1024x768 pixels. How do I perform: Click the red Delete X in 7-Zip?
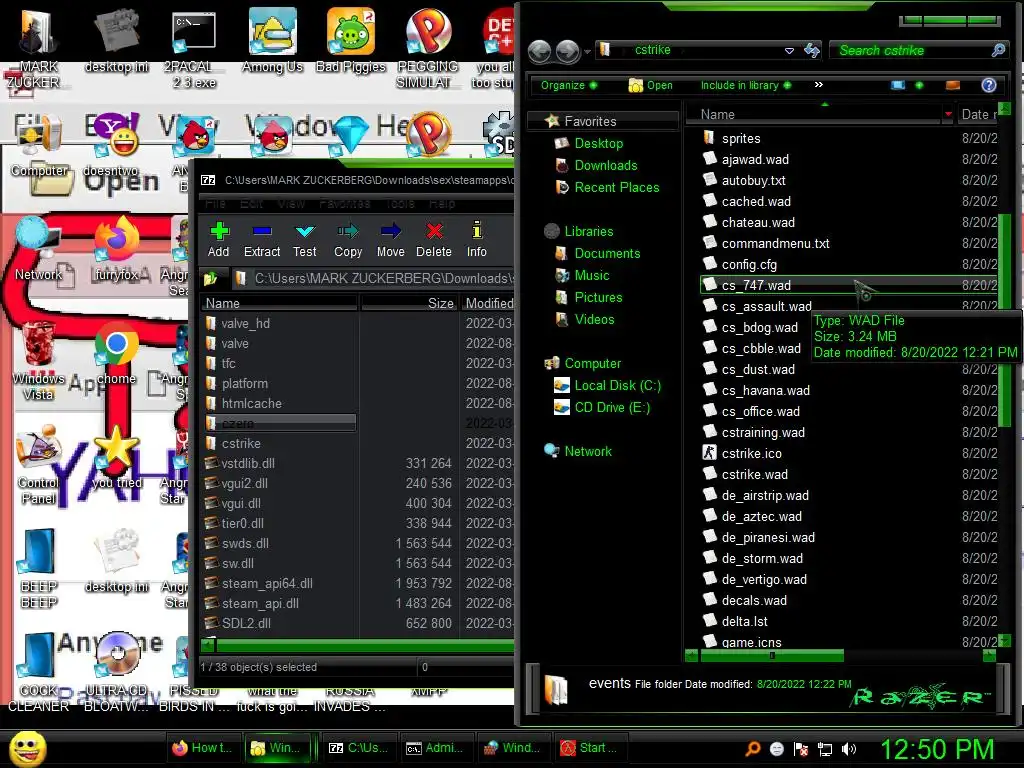[x=434, y=231]
